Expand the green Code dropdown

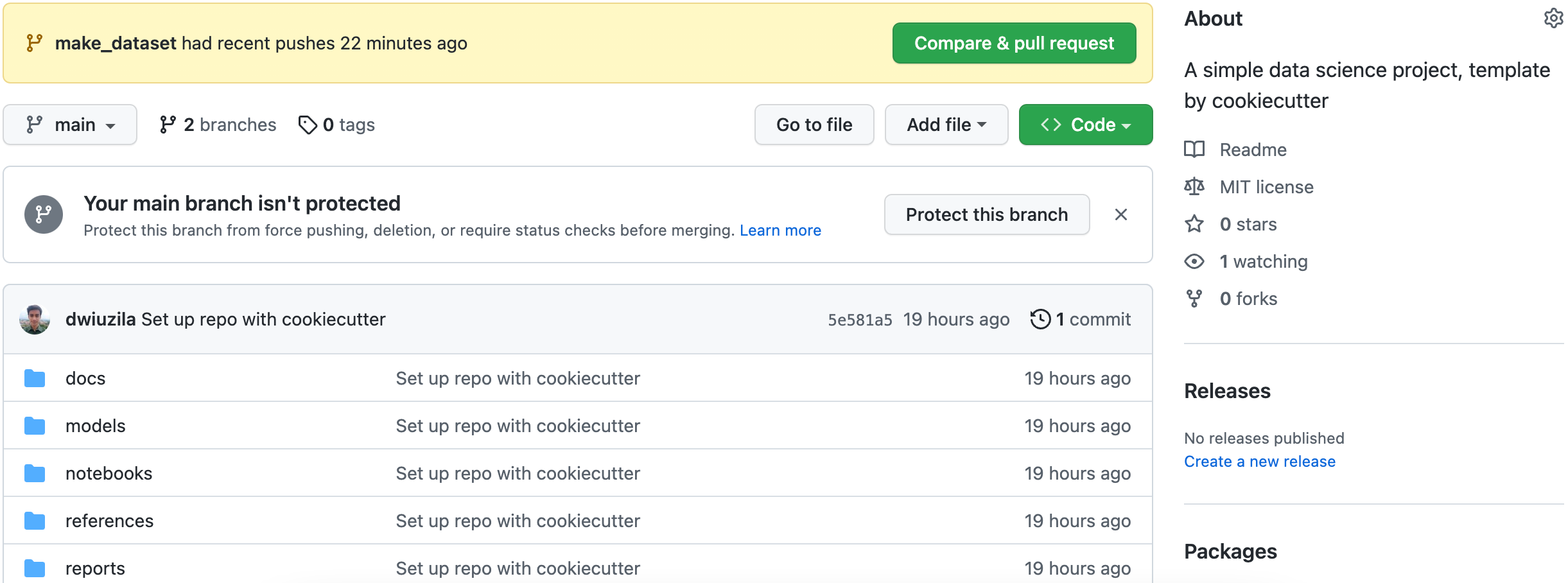pyautogui.click(x=1085, y=125)
